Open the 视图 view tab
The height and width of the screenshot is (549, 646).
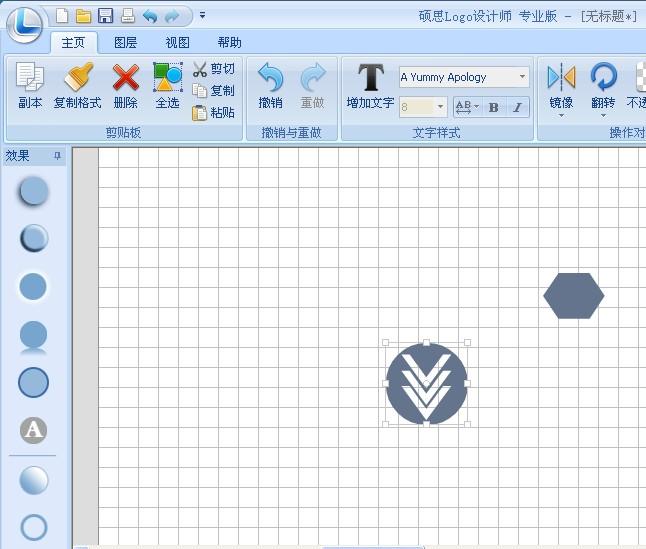pyautogui.click(x=177, y=42)
